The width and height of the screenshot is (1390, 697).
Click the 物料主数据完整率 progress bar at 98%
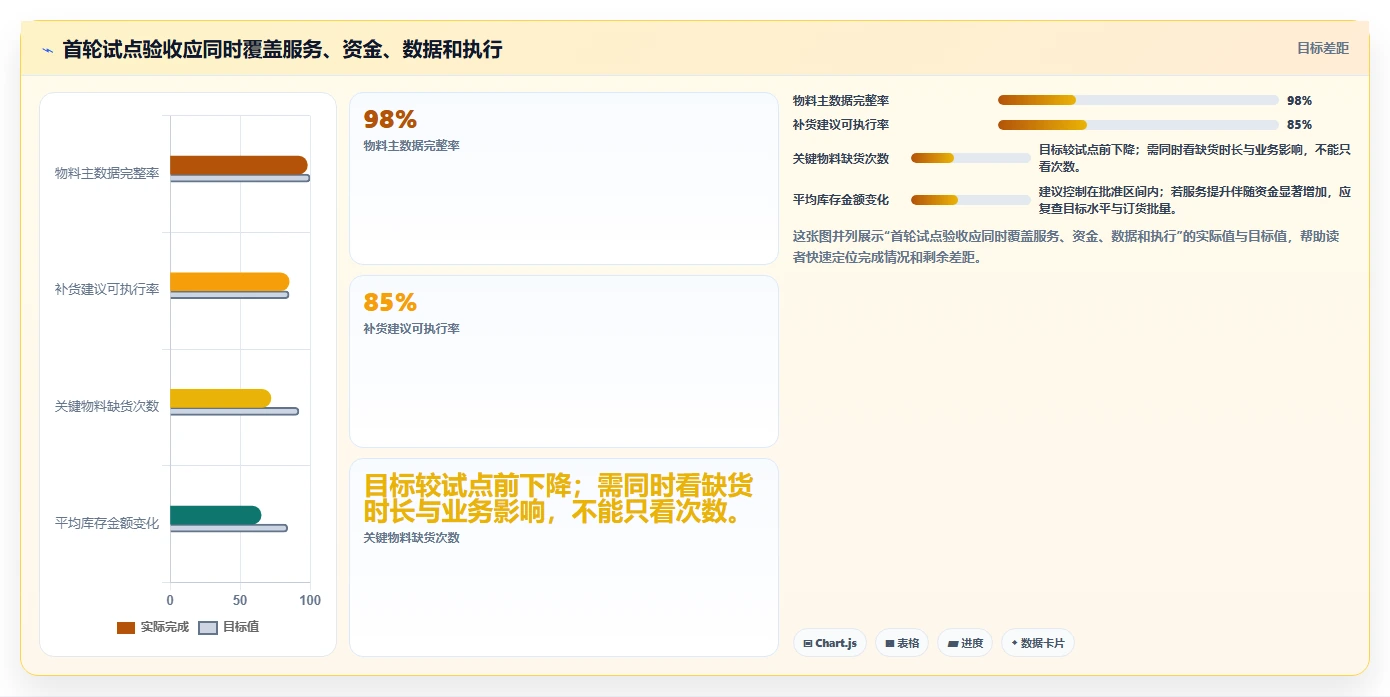point(1138,100)
